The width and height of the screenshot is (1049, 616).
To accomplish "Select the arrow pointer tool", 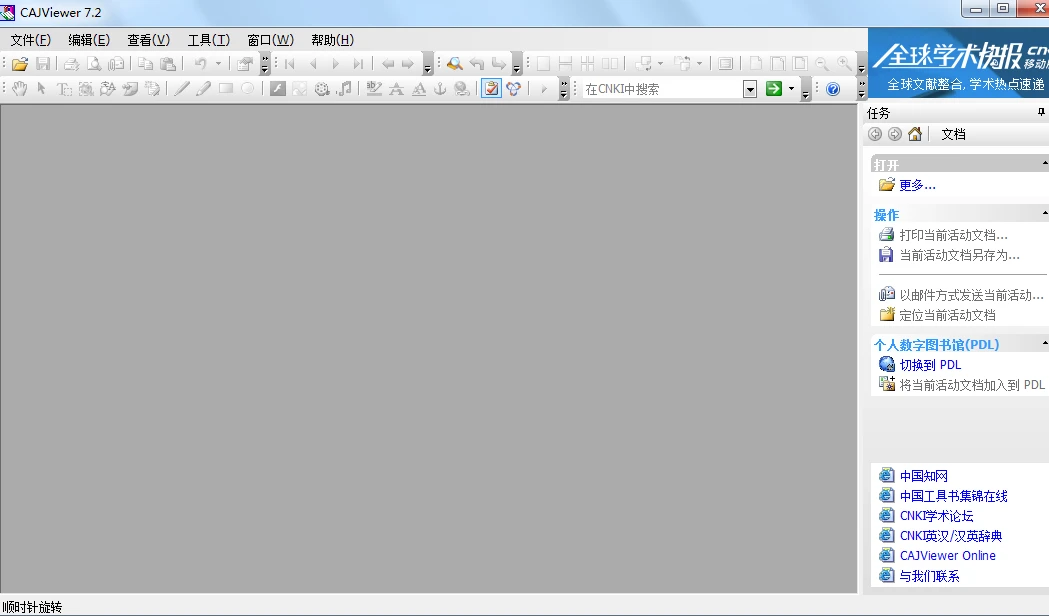I will [x=41, y=88].
